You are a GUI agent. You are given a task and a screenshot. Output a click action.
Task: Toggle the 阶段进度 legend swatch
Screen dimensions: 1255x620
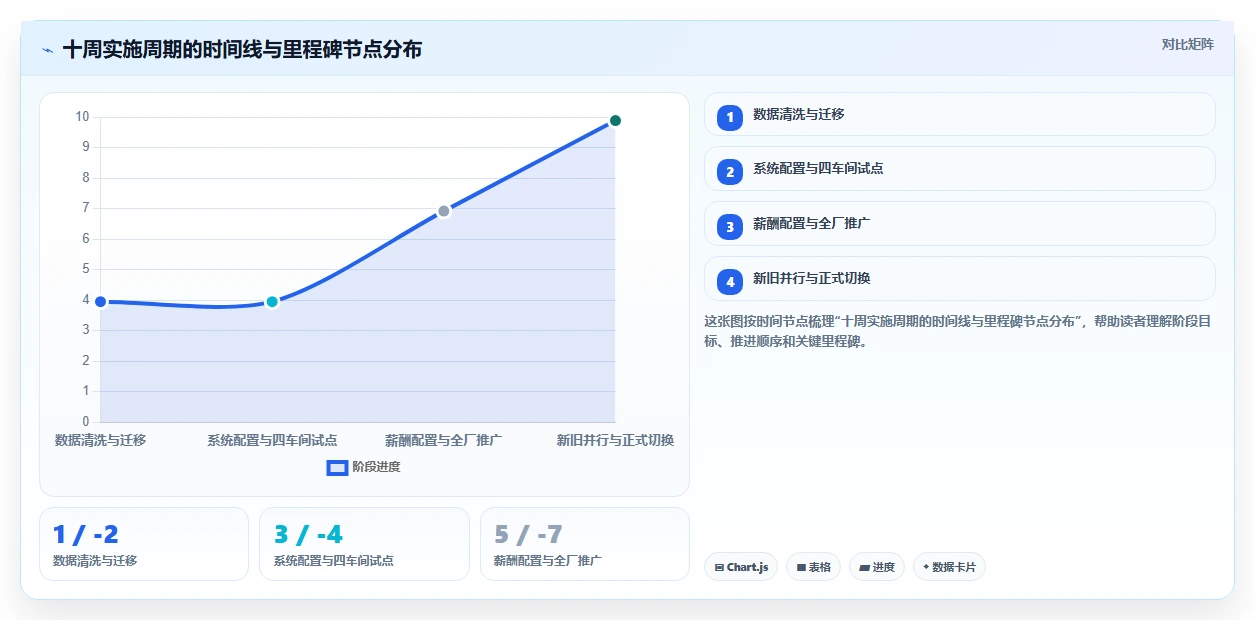(337, 467)
